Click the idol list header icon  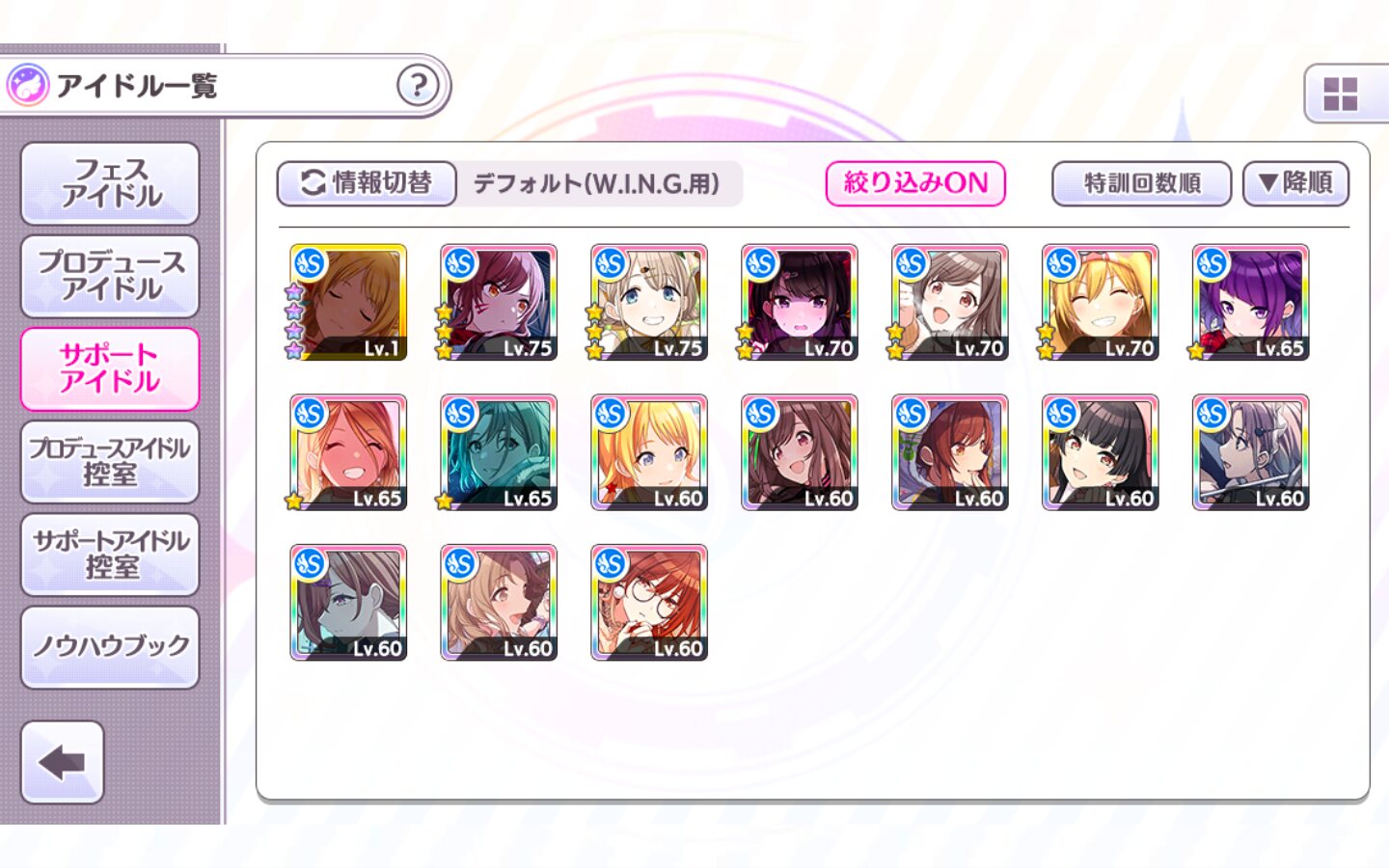coord(27,86)
